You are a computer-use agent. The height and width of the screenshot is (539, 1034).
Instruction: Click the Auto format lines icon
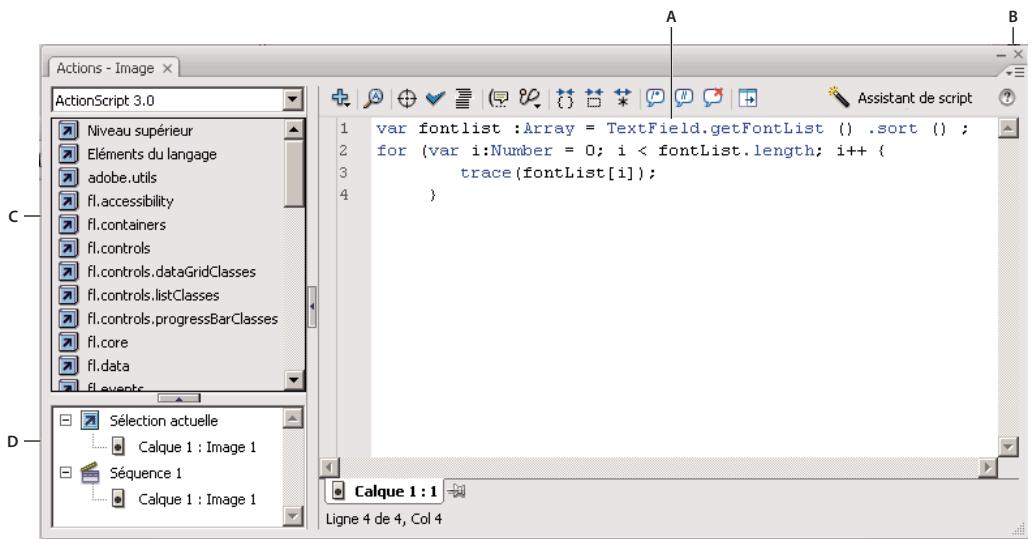(x=464, y=98)
